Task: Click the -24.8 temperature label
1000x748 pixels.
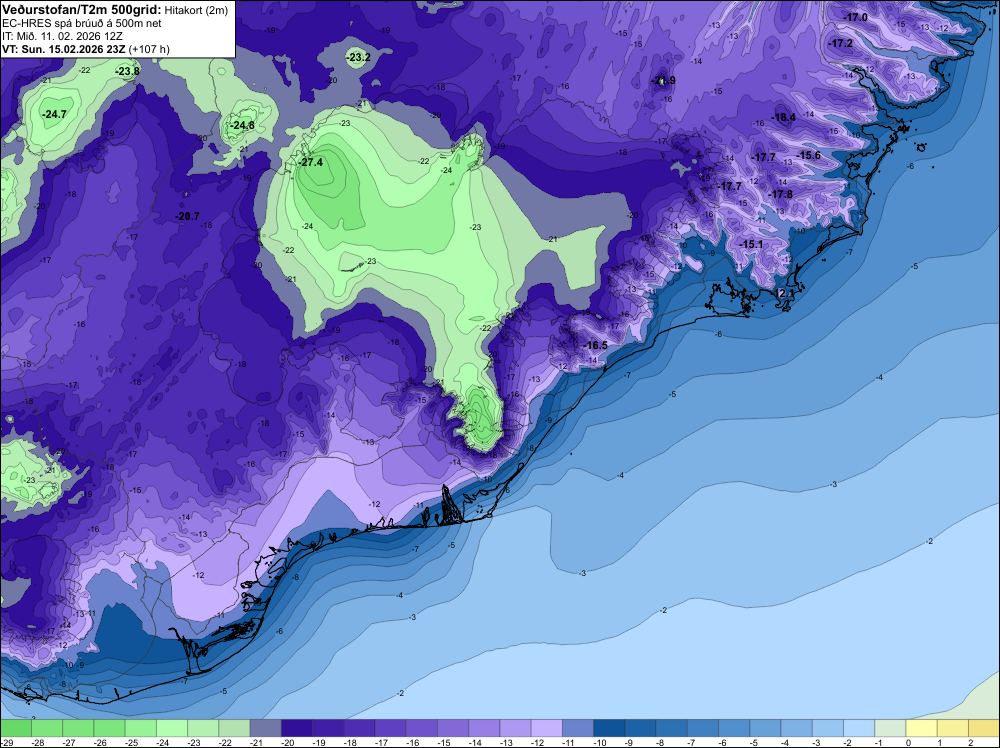Action: pos(243,126)
